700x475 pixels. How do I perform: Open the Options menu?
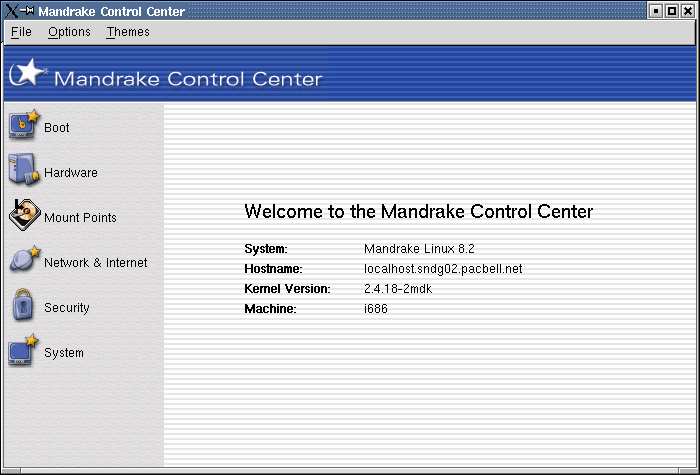click(69, 32)
